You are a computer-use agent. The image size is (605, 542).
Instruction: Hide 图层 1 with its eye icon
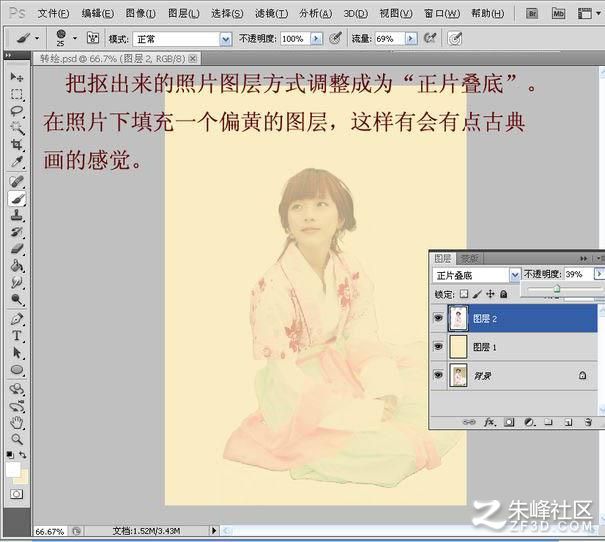[438, 347]
